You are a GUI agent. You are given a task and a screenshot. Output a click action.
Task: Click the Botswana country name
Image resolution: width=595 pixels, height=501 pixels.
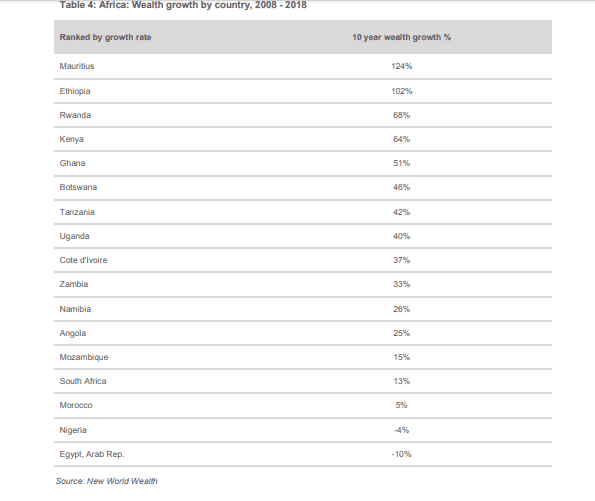click(78, 187)
